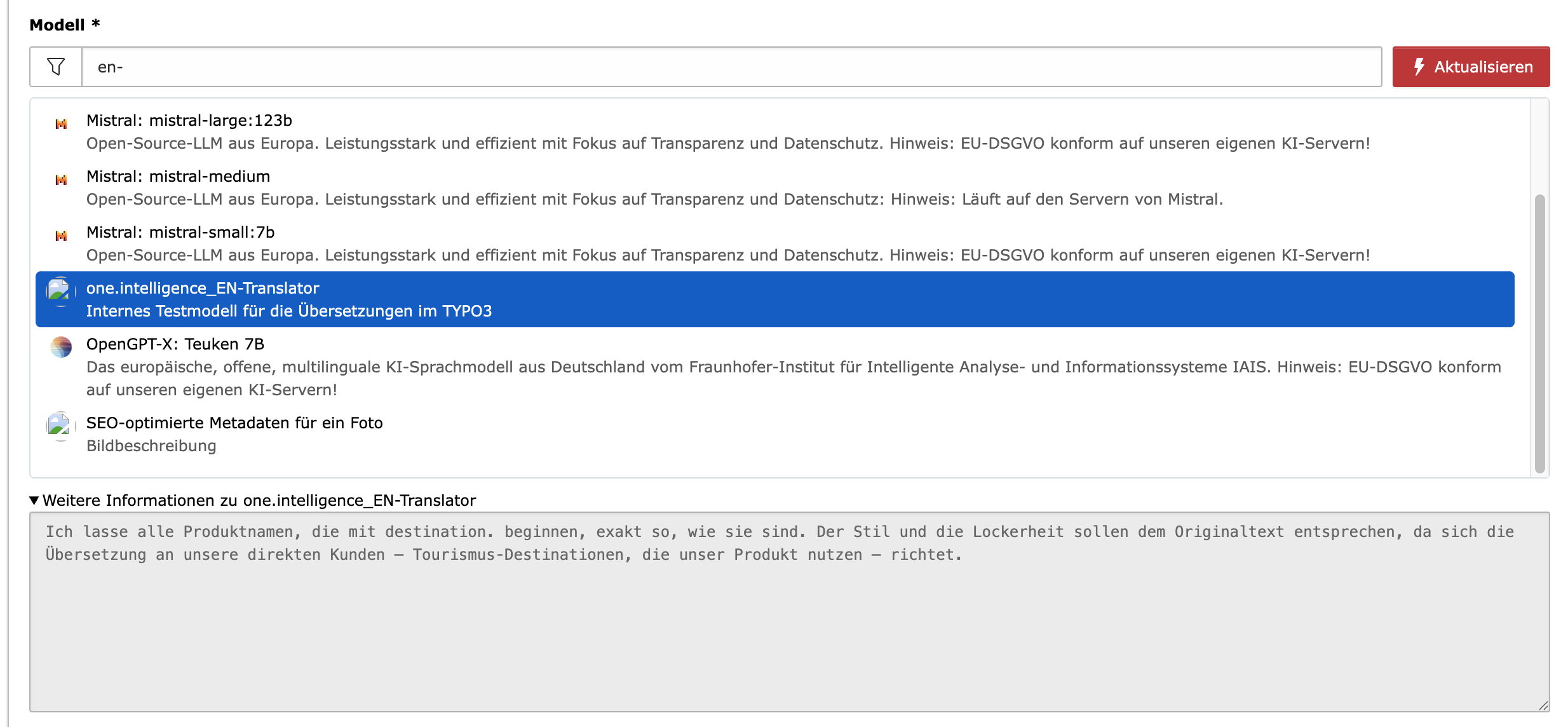This screenshot has height=727, width=1568.
Task: Click the OpenGPT-X Teuken colorful sphere icon
Action: (x=61, y=347)
